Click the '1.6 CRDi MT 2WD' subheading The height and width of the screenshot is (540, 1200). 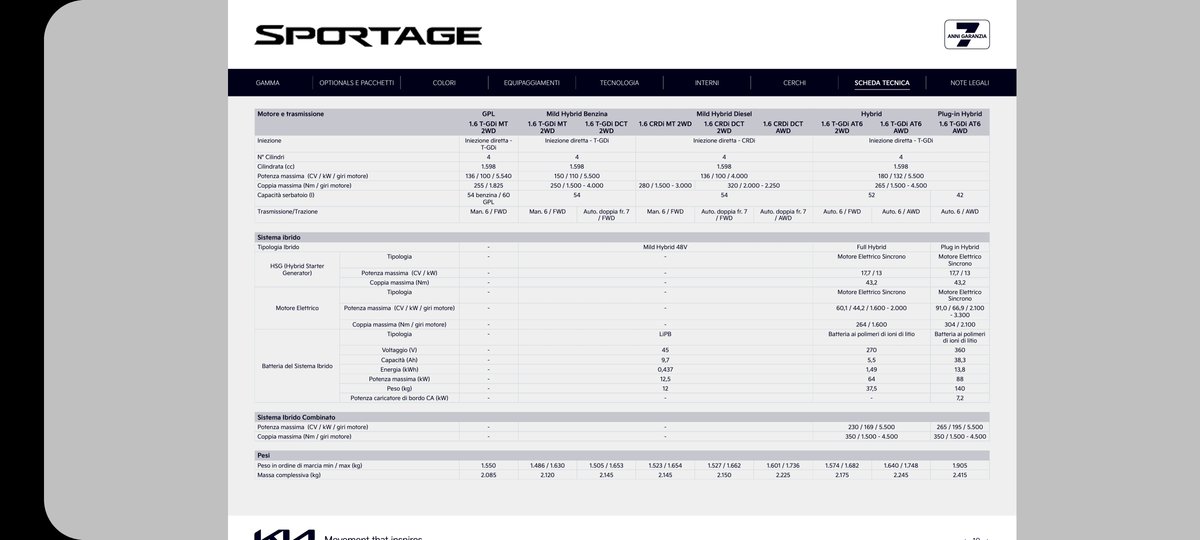click(665, 123)
